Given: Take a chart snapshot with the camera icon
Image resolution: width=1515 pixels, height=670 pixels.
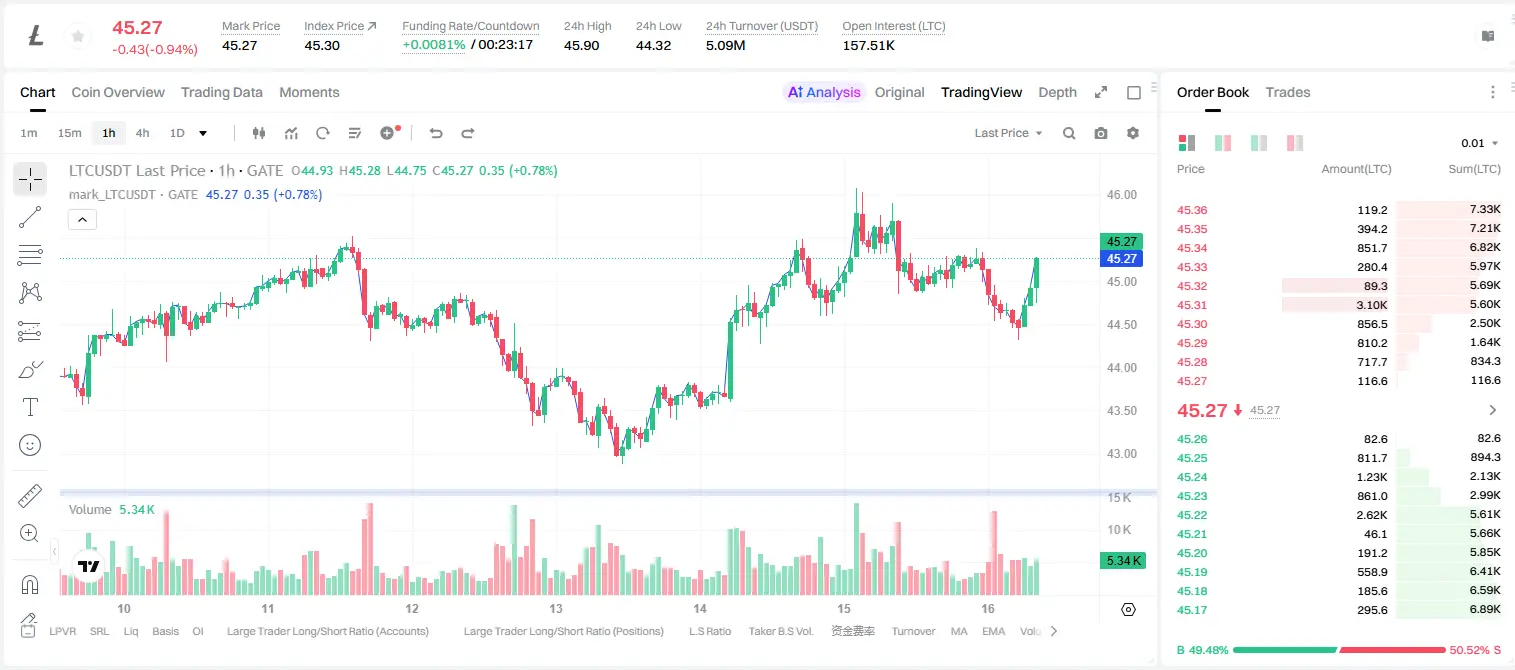Looking at the screenshot, I should point(1101,133).
